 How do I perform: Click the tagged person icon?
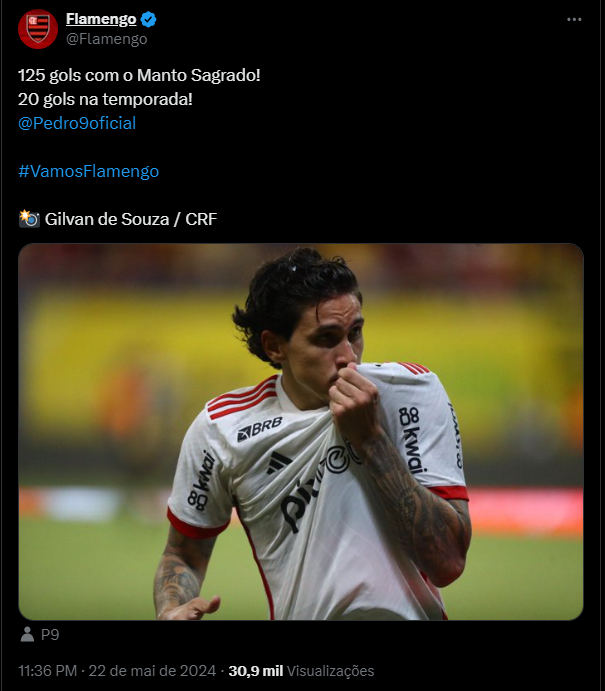click(27, 634)
